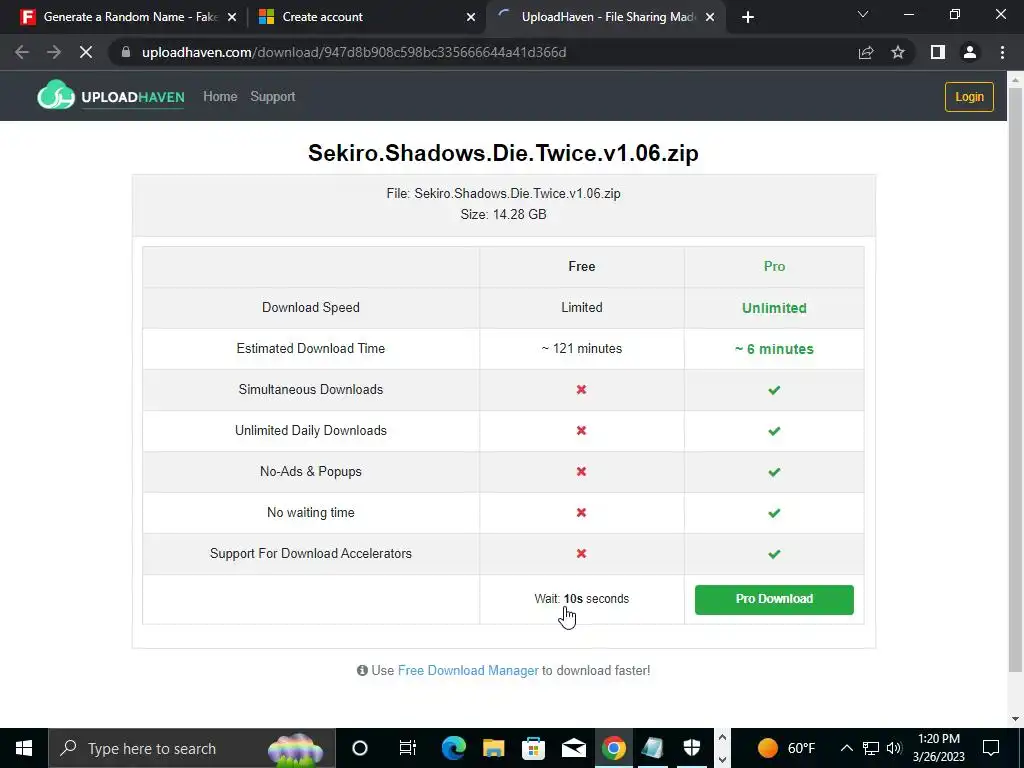This screenshot has width=1024, height=768.
Task: Open the clock and date flyout
Action: tap(938, 748)
